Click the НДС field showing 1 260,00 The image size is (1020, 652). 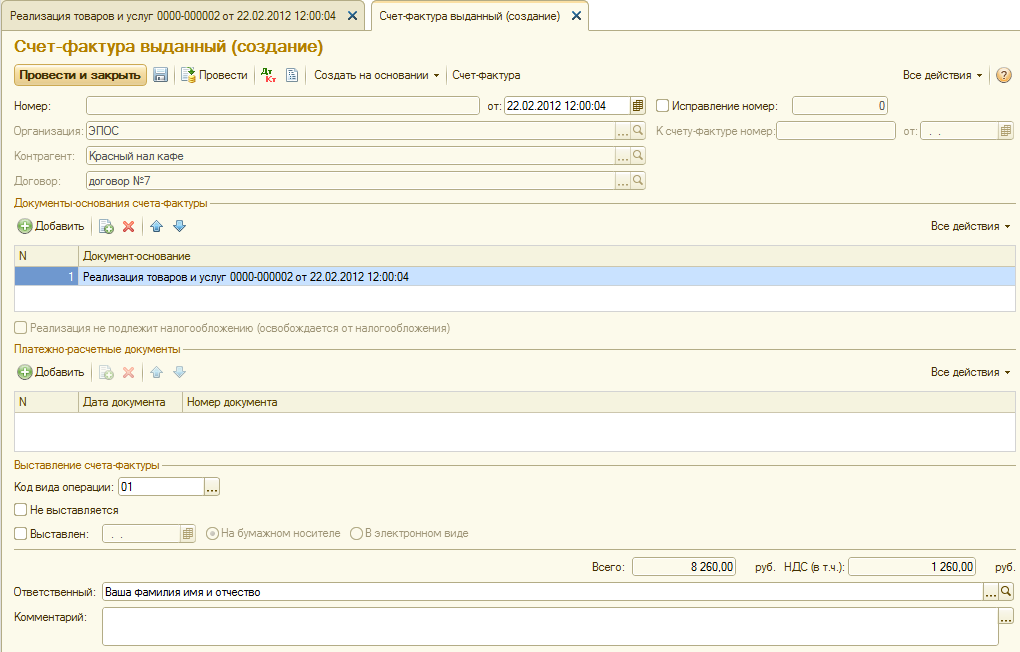tap(912, 567)
